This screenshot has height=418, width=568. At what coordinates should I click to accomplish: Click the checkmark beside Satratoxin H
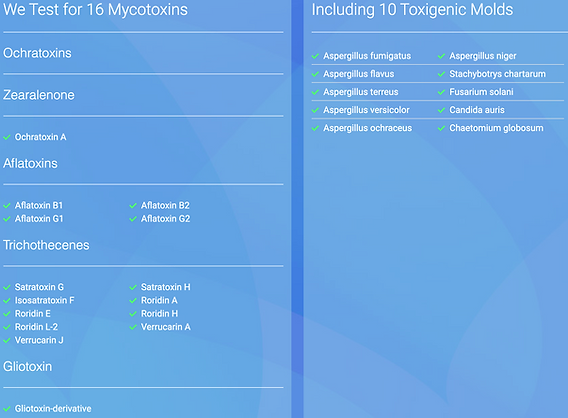tap(133, 288)
